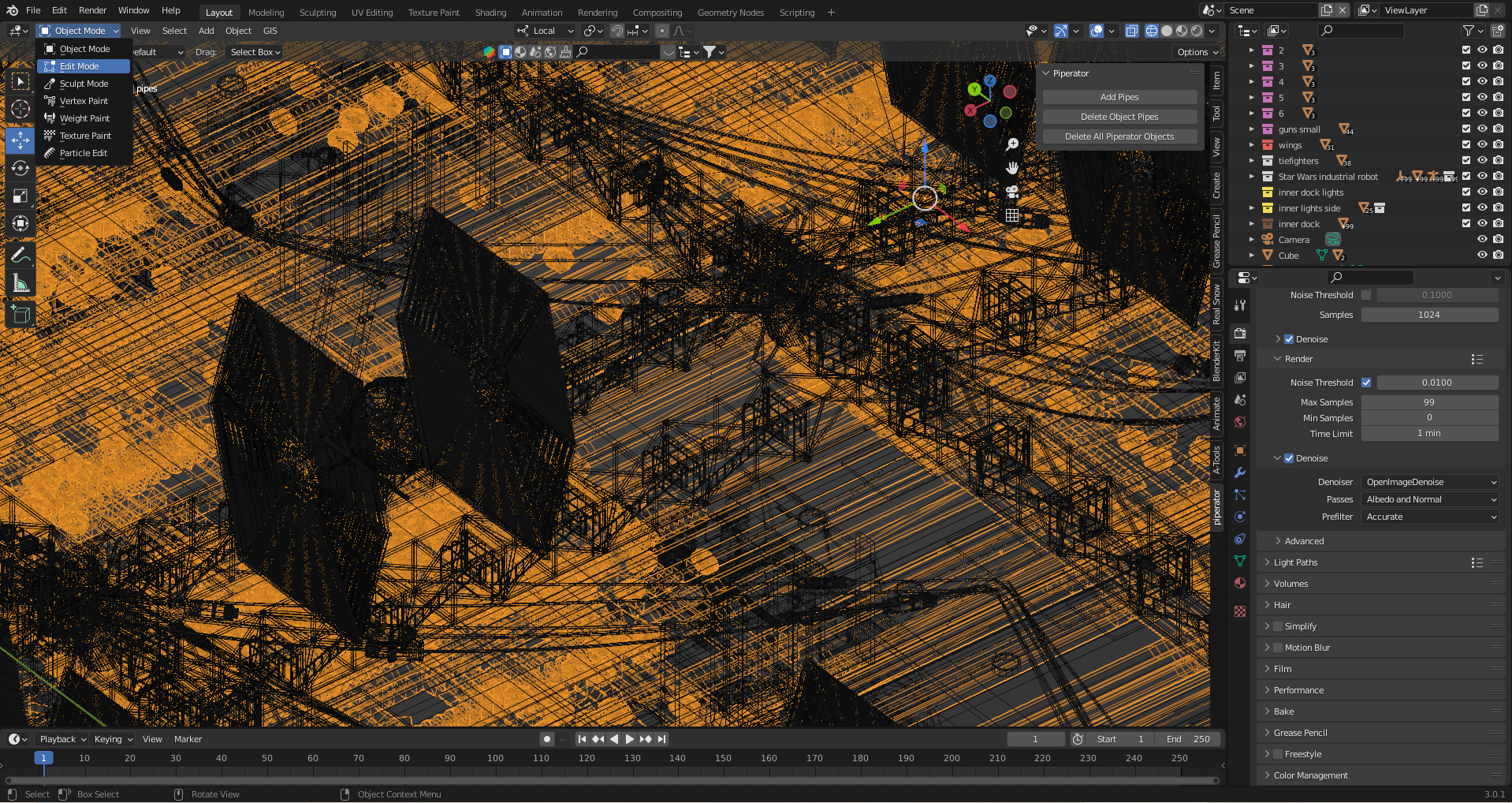The width and height of the screenshot is (1512, 803).
Task: Switch to wireframe viewport shading
Action: click(1152, 31)
